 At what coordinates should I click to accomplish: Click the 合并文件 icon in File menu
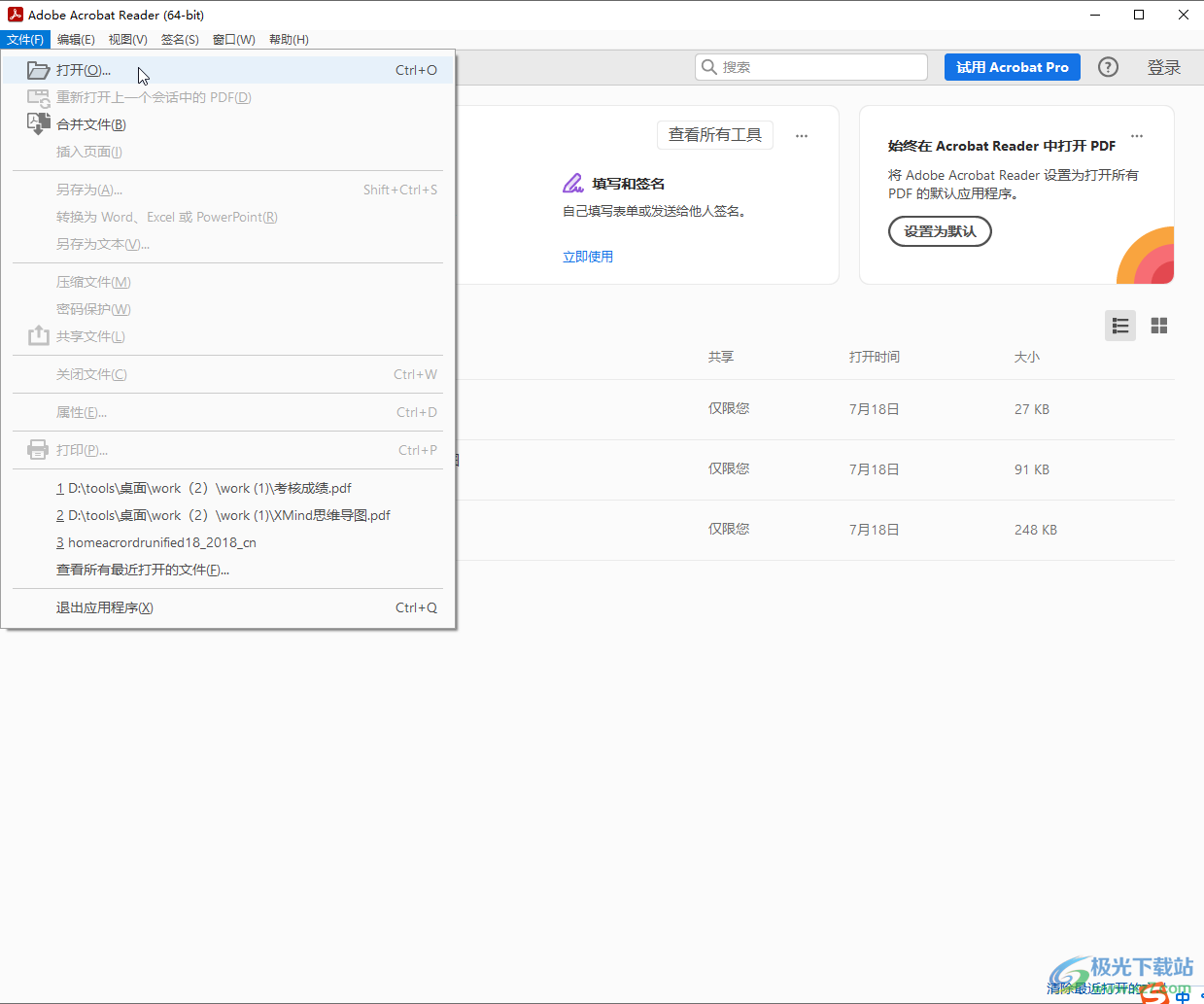click(38, 123)
